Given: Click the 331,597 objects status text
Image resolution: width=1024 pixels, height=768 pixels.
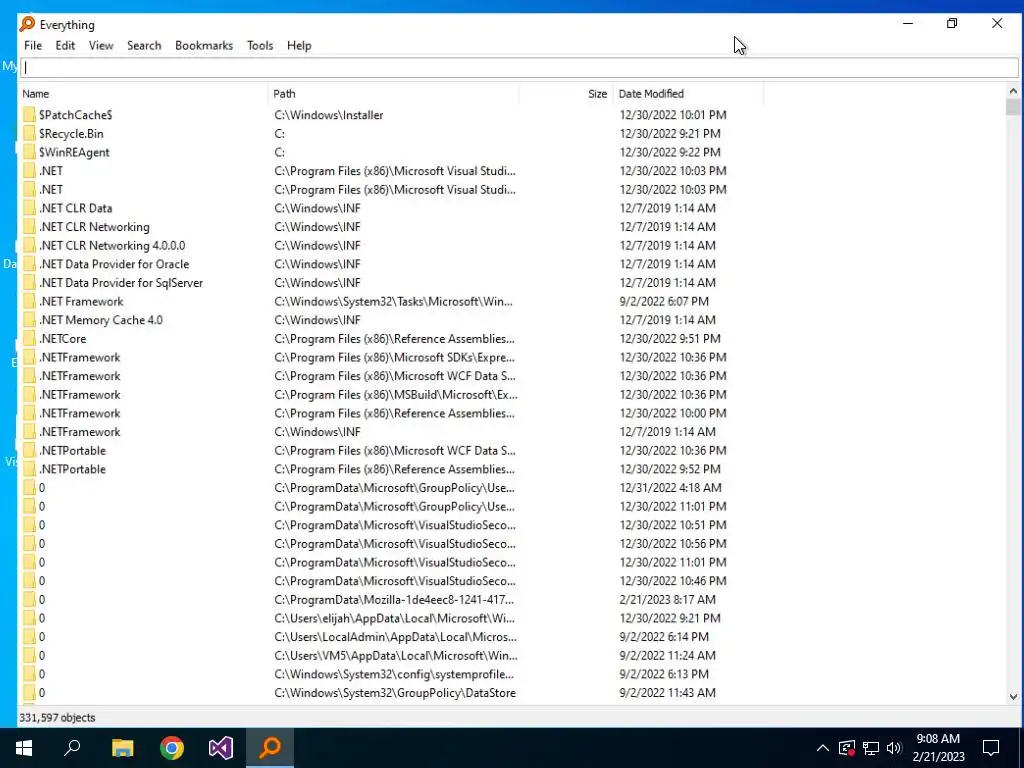Looking at the screenshot, I should click(x=57, y=718).
